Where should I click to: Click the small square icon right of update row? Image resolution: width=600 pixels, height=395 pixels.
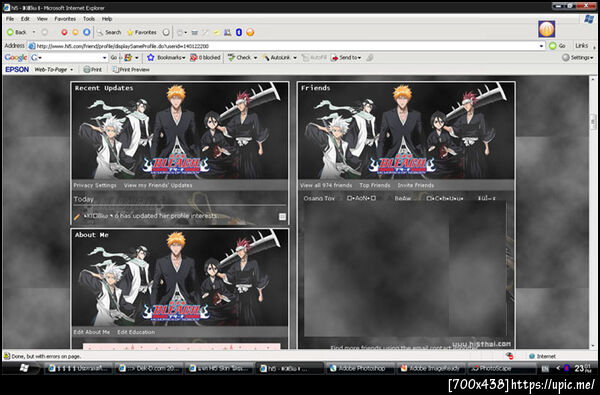[282, 217]
